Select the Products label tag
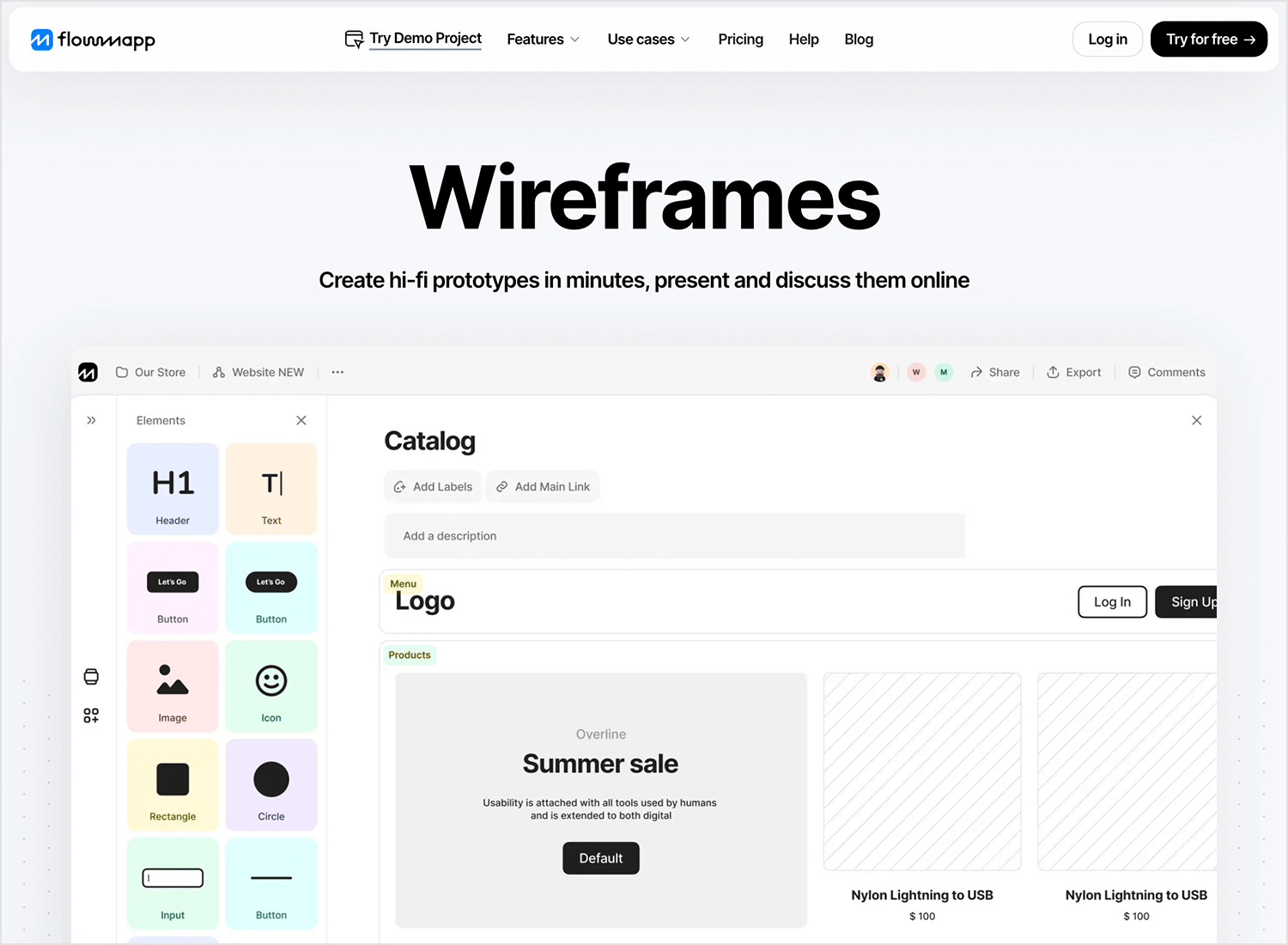1288x945 pixels. pos(410,655)
